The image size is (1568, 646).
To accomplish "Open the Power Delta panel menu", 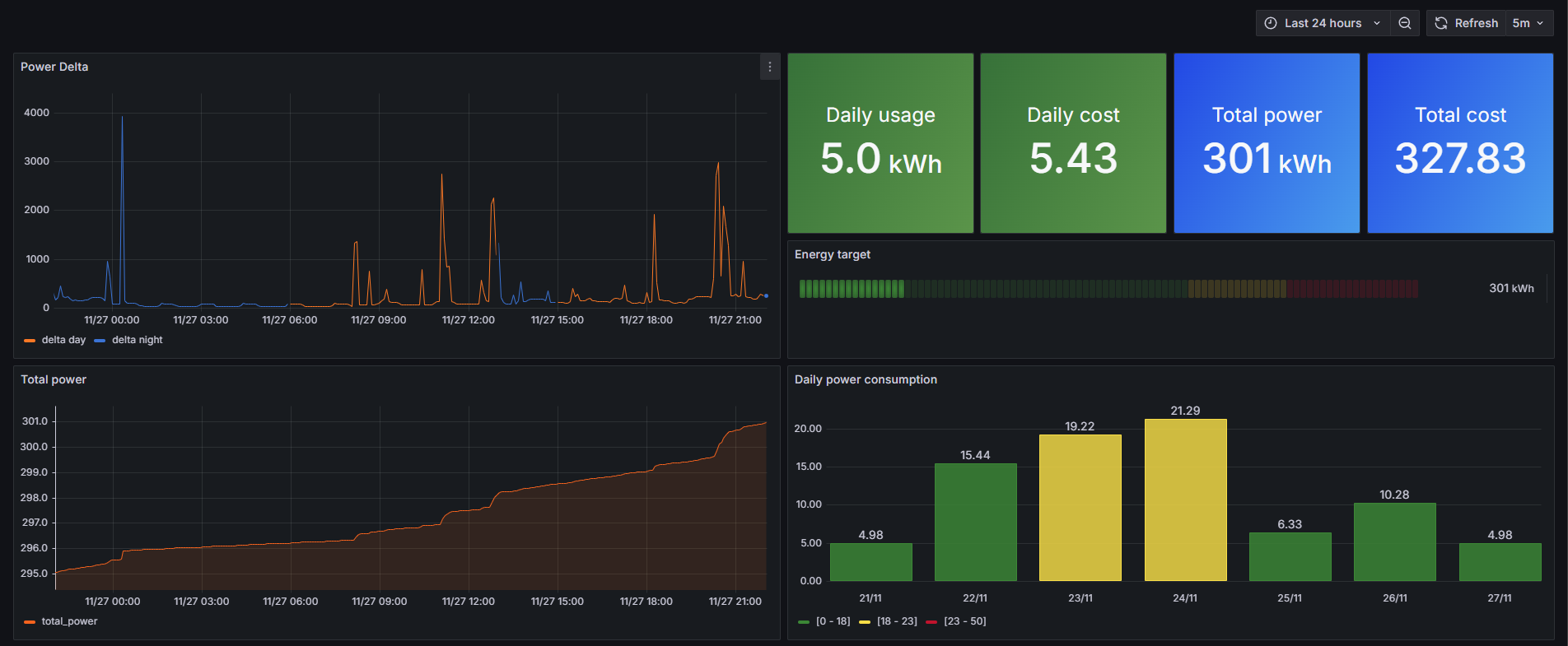I will click(x=769, y=67).
